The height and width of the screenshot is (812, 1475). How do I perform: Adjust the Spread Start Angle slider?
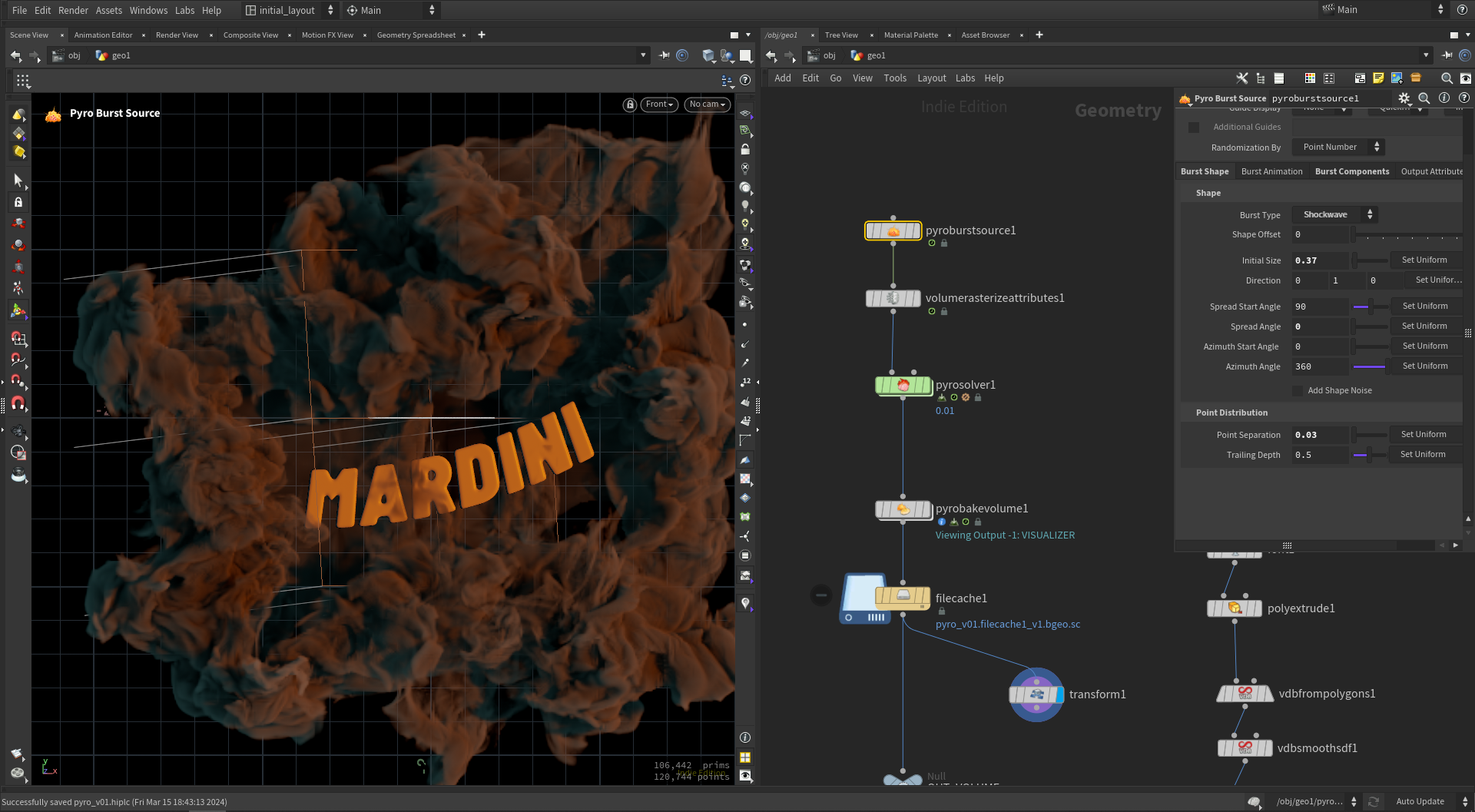(1370, 307)
